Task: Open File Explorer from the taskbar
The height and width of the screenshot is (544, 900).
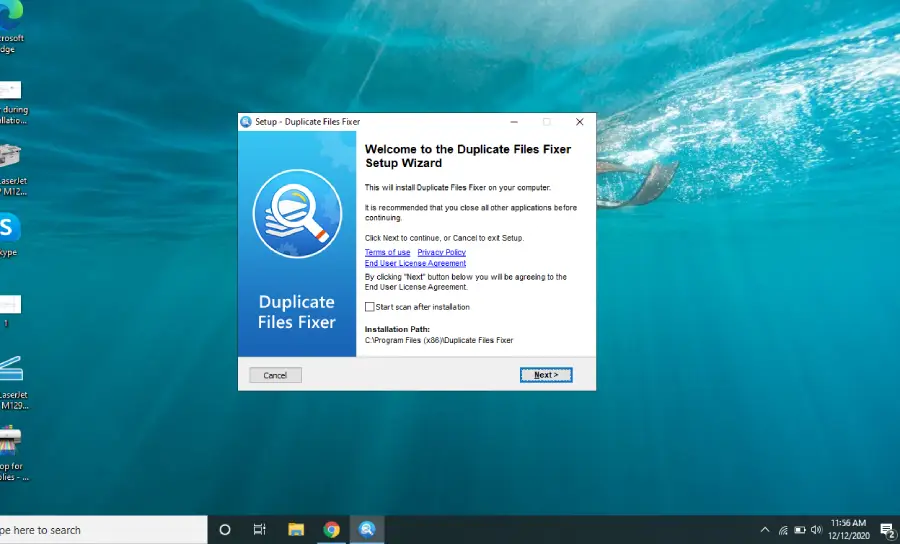Action: (296, 529)
